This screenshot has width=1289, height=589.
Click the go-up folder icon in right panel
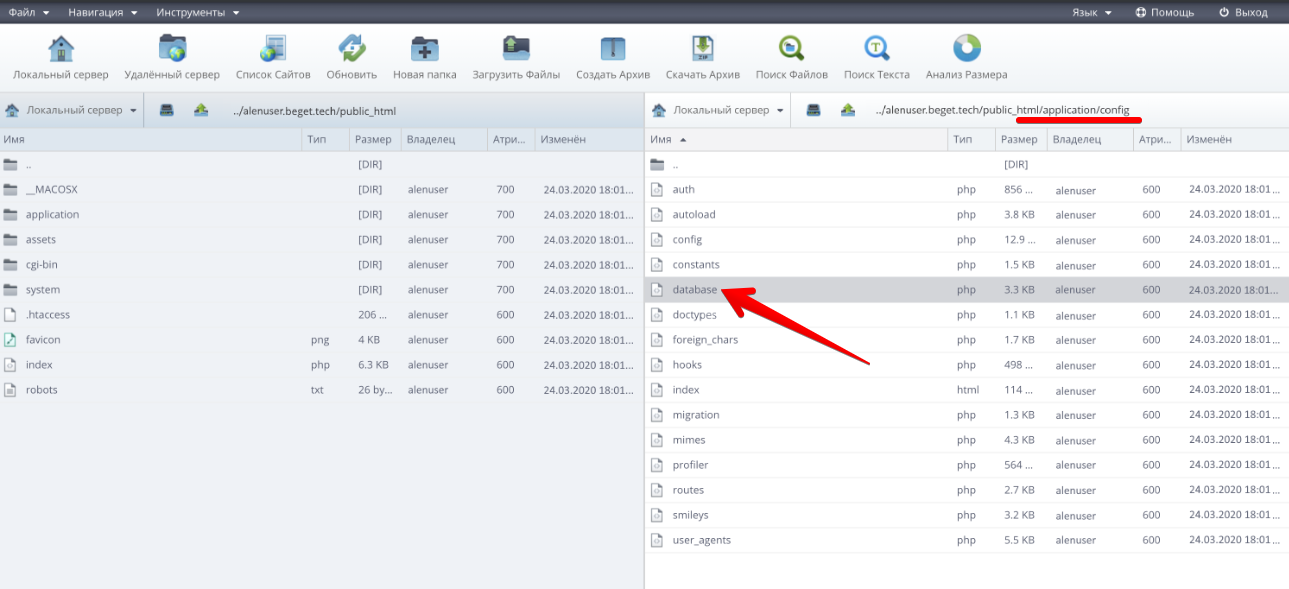(848, 110)
